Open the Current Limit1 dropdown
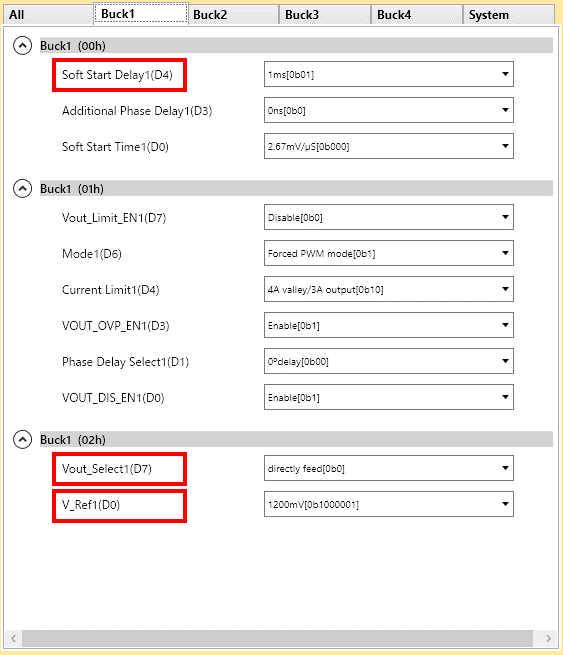This screenshot has height=655, width=563. click(x=388, y=289)
